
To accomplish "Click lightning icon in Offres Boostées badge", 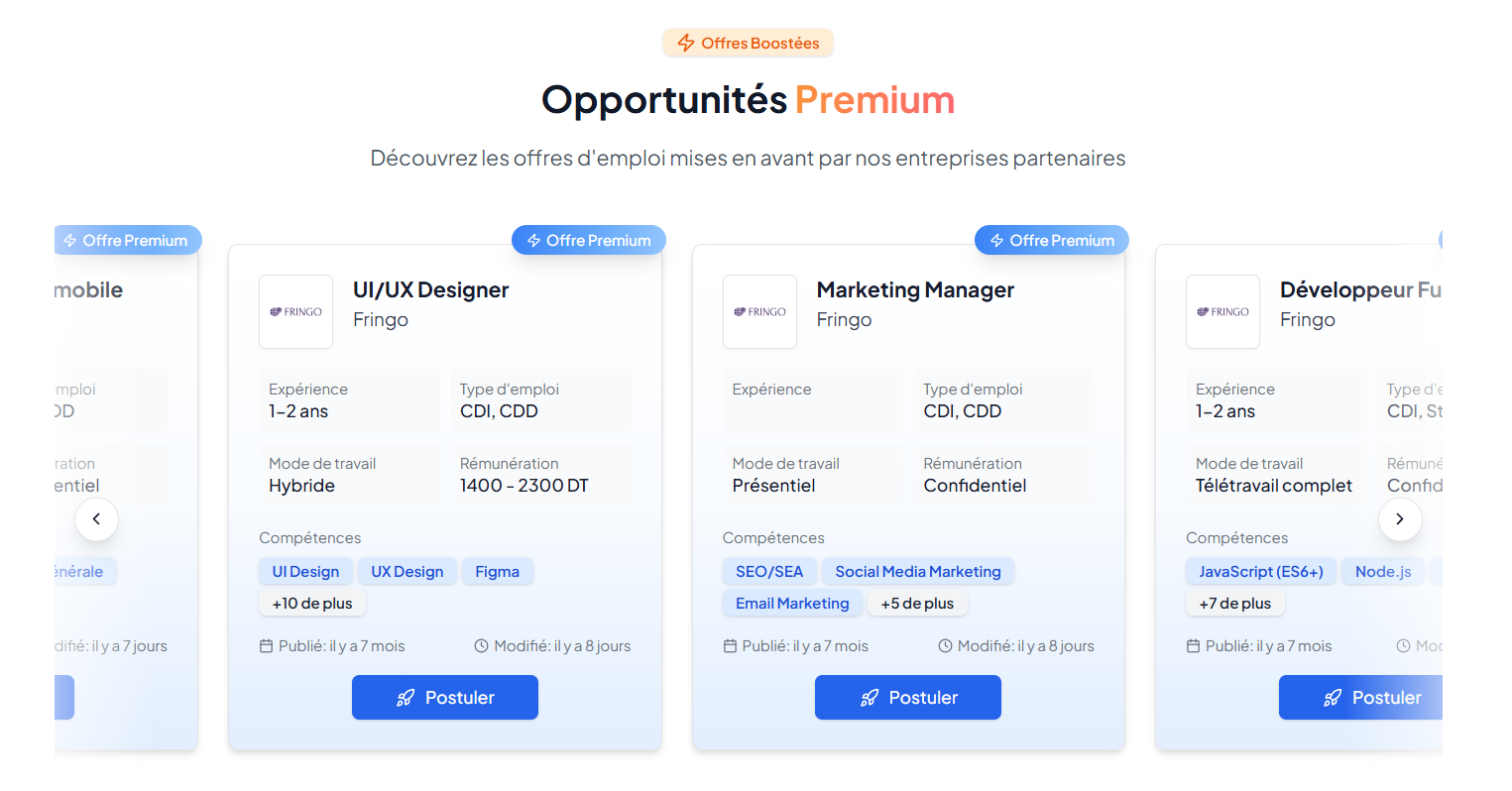I will (x=686, y=43).
